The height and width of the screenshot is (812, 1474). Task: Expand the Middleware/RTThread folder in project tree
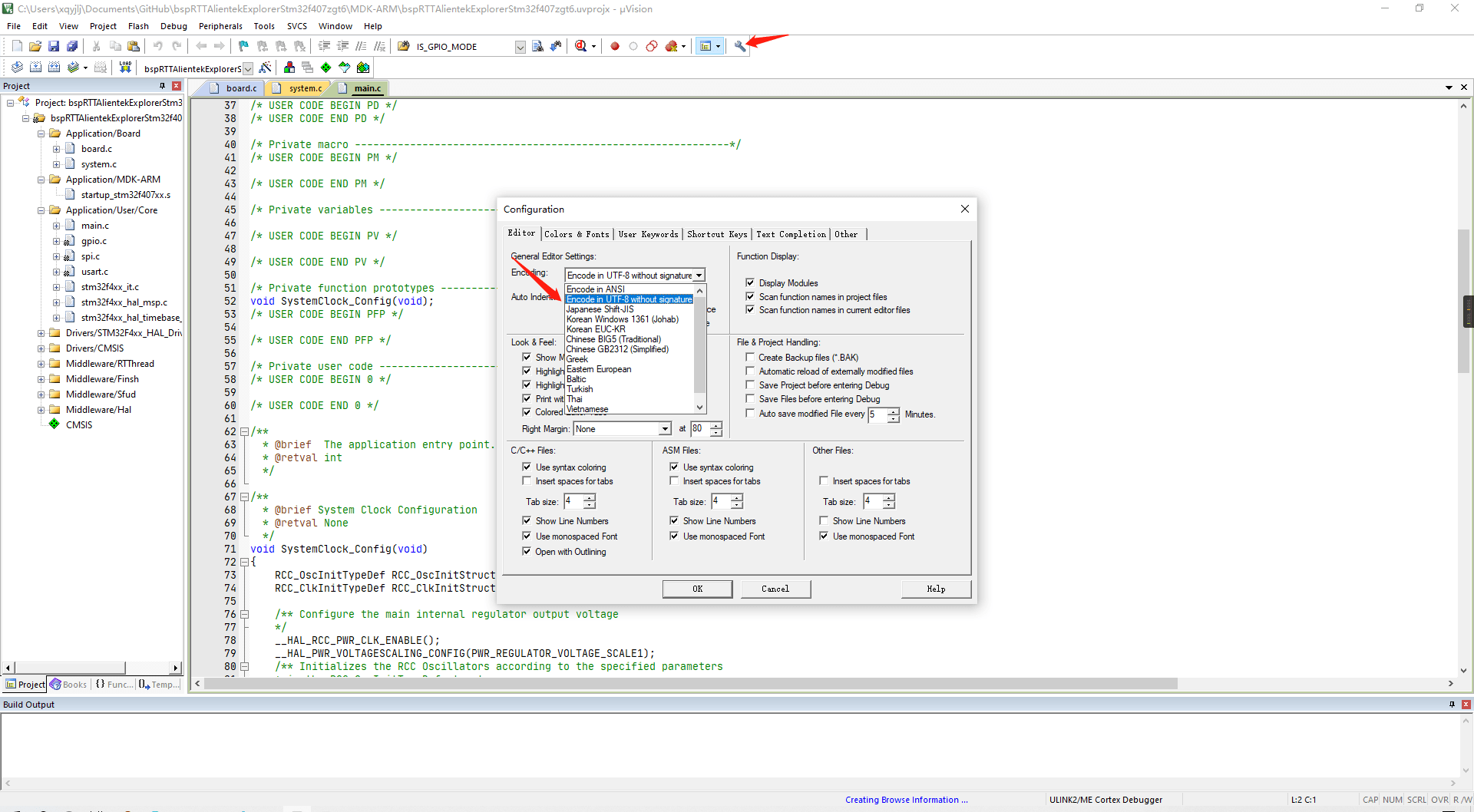(41, 364)
